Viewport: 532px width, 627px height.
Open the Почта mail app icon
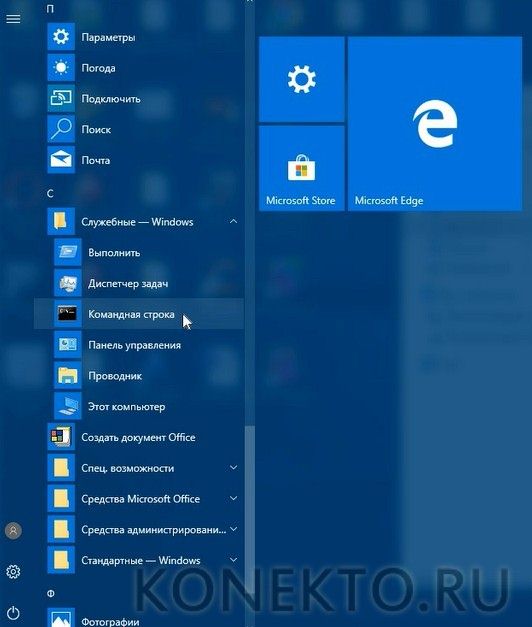(x=61, y=160)
